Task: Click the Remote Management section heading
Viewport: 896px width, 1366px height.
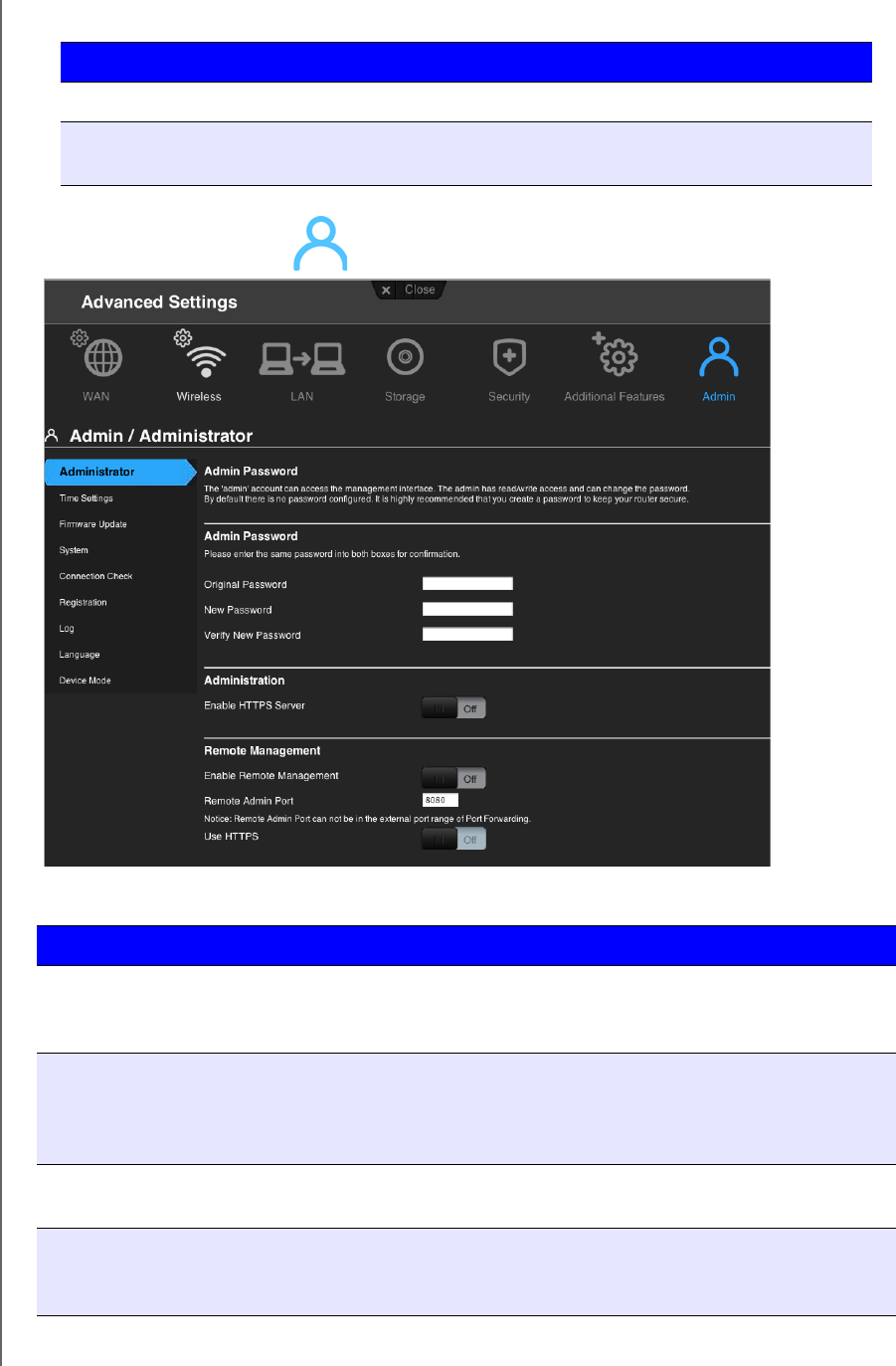Action: (x=263, y=751)
